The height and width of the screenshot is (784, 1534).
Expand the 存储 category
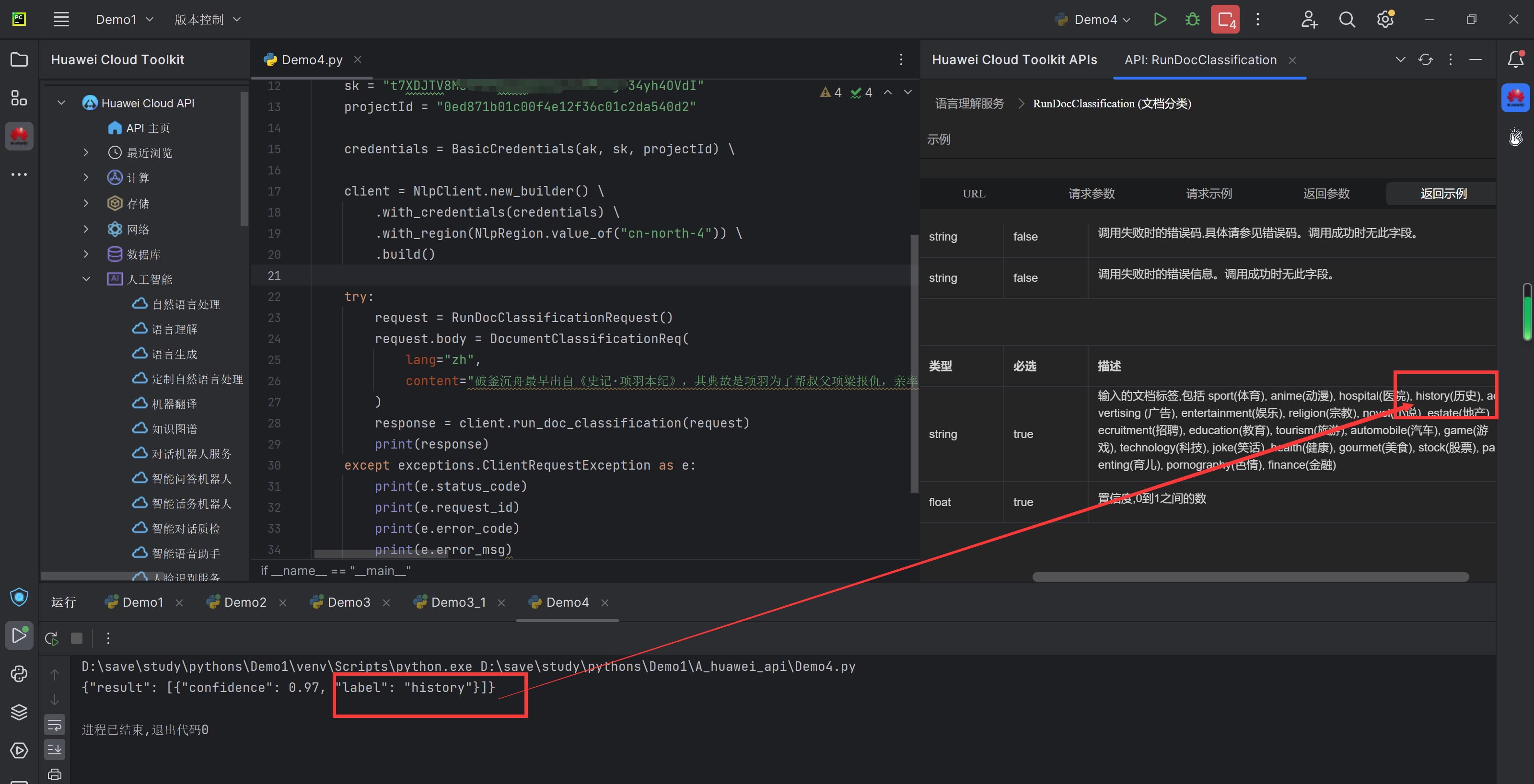(x=86, y=204)
